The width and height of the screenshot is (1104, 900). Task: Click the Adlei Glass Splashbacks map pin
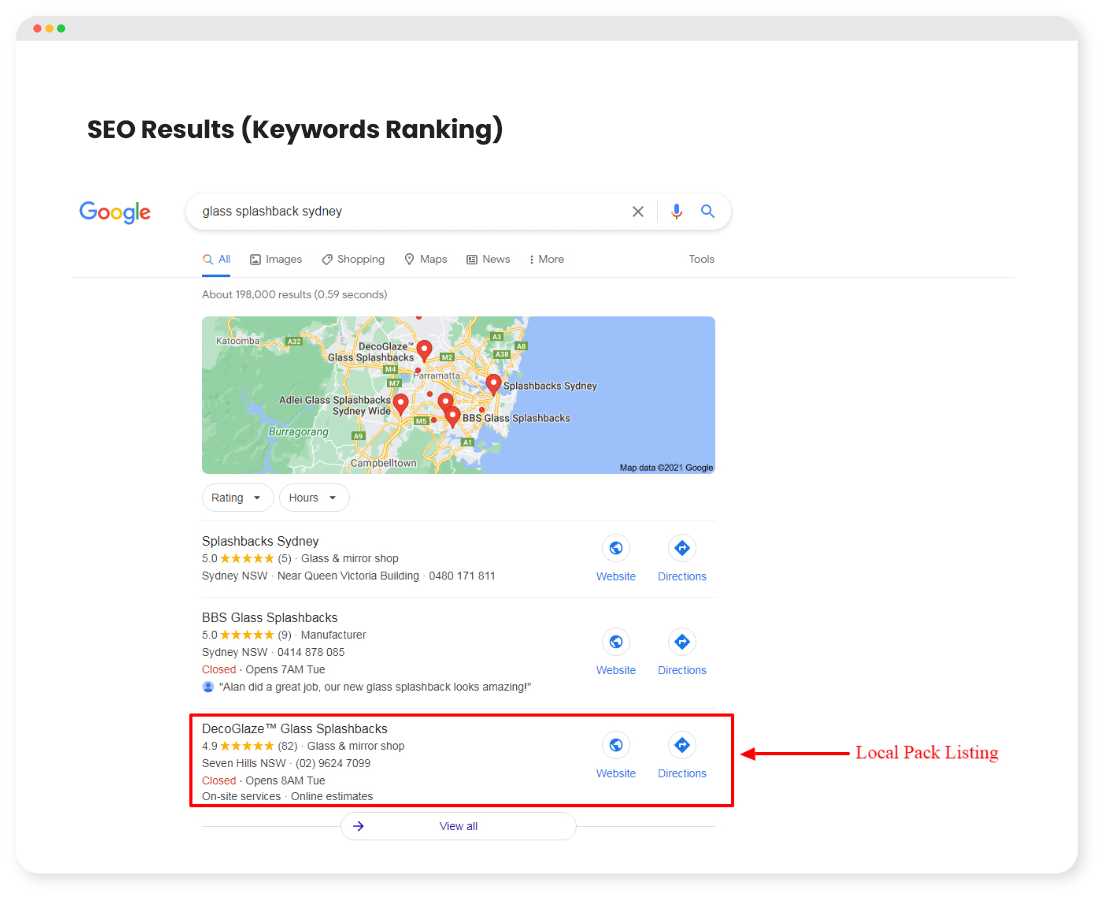pos(401,404)
